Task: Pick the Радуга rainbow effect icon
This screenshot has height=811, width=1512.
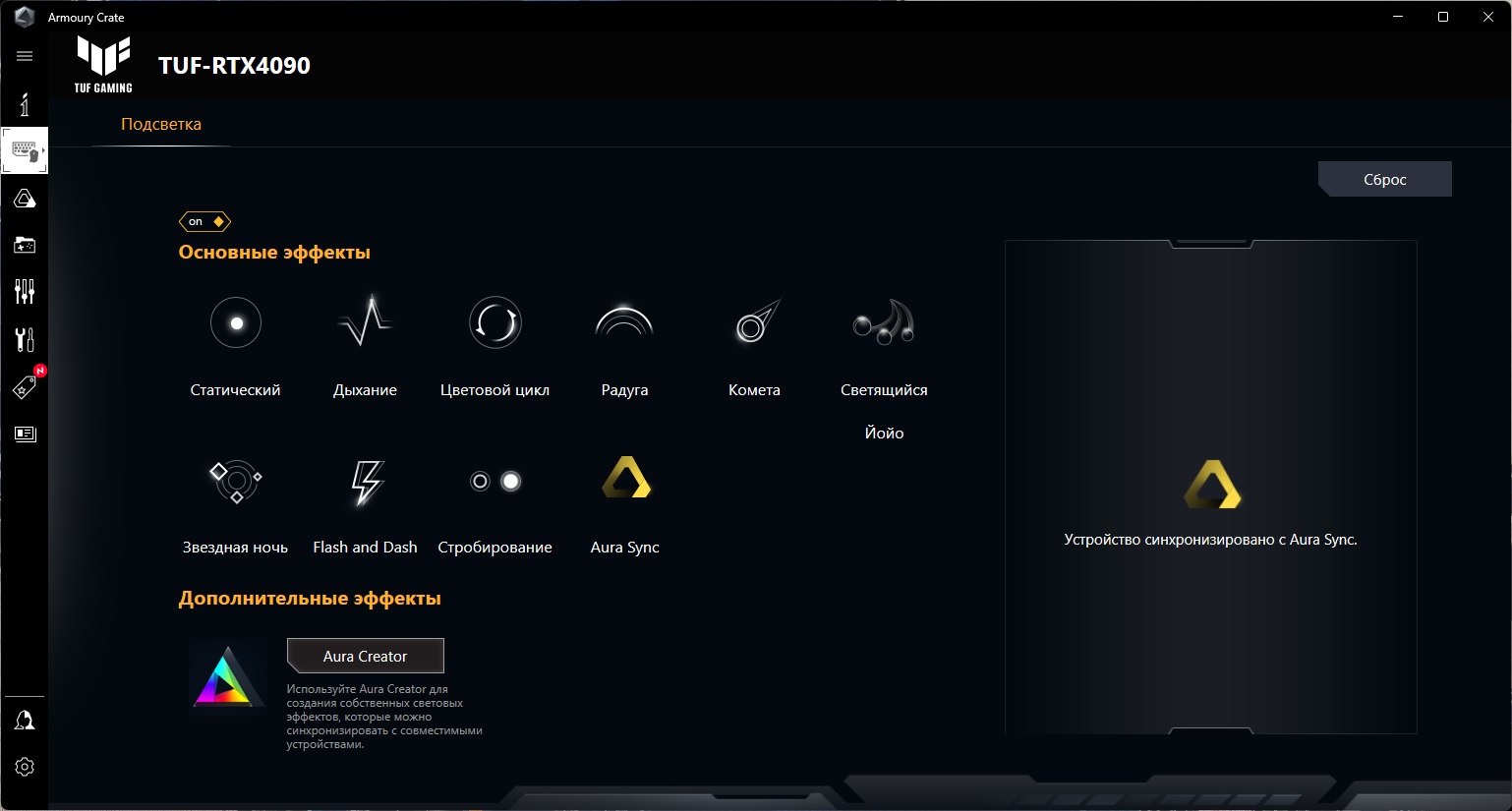Action: 624,321
